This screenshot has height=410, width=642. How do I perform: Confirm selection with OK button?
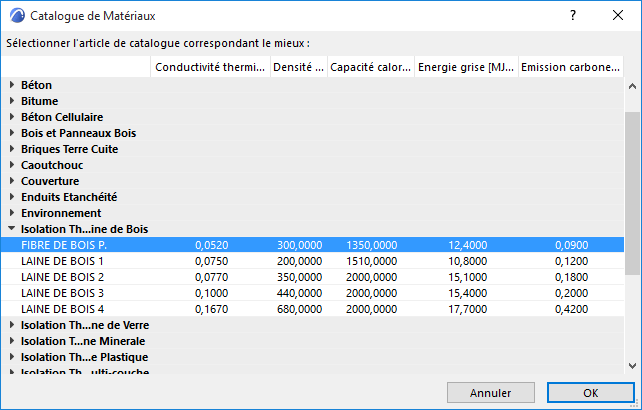pos(590,392)
